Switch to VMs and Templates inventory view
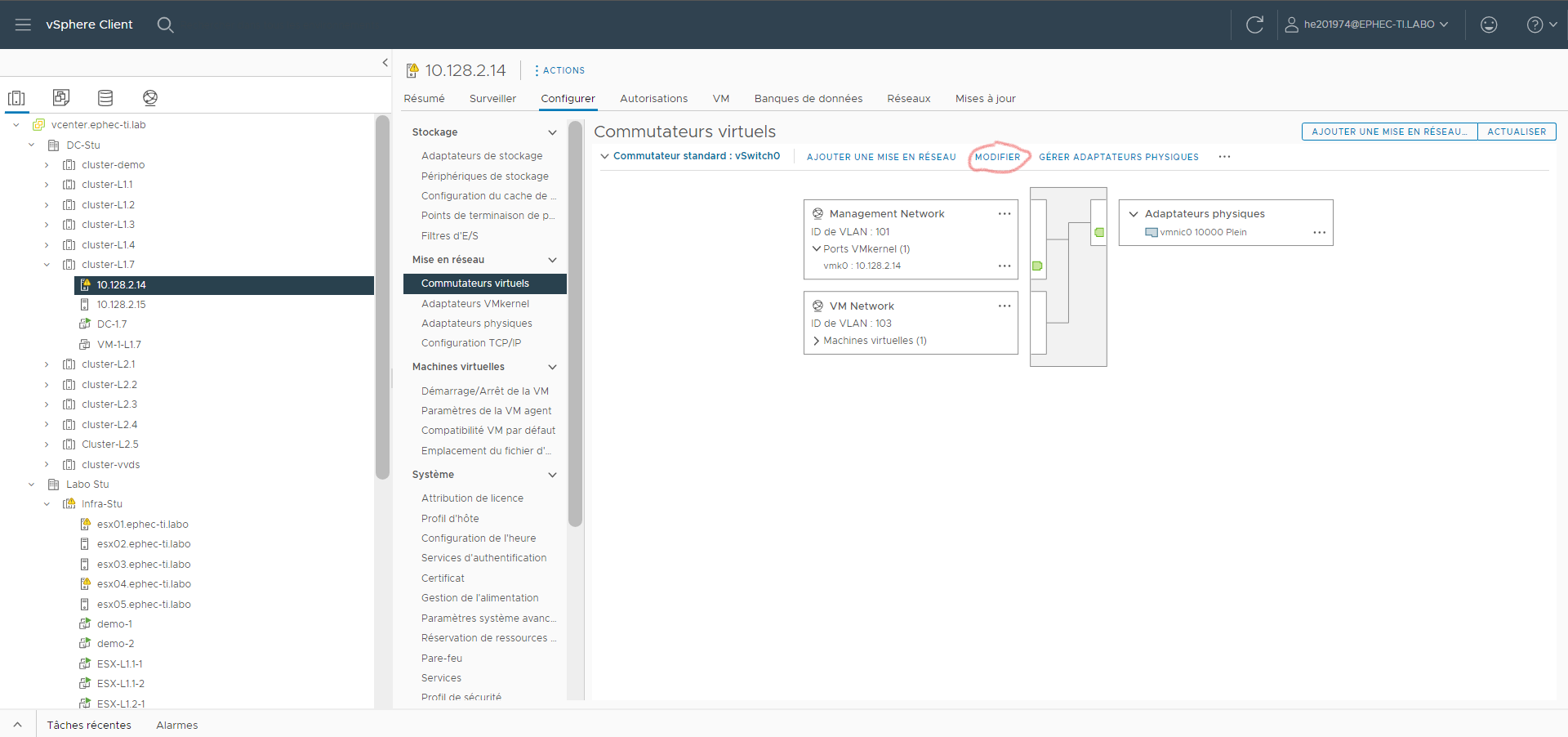 point(61,98)
